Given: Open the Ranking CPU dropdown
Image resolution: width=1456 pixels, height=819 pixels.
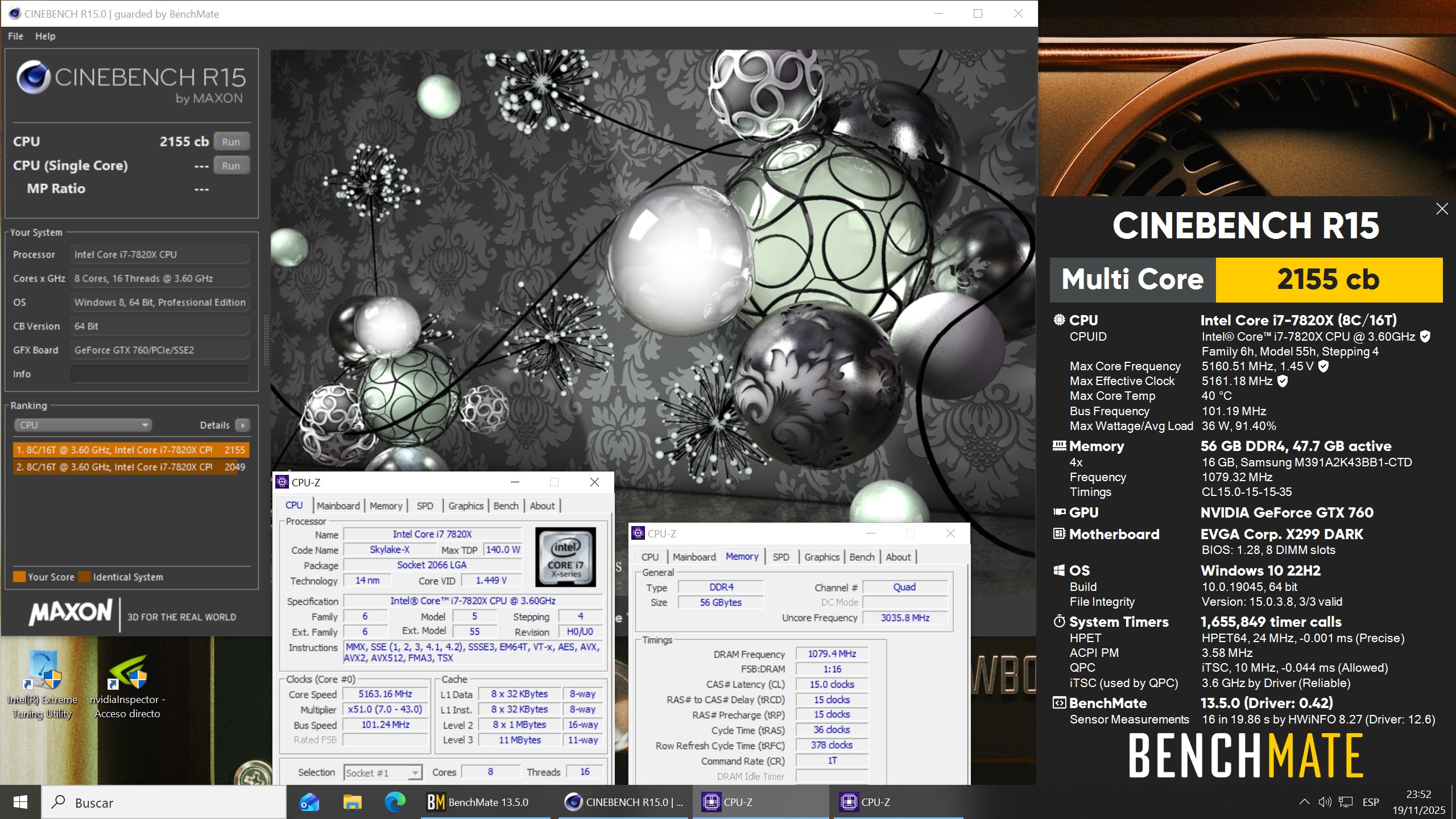Looking at the screenshot, I should pyautogui.click(x=84, y=425).
